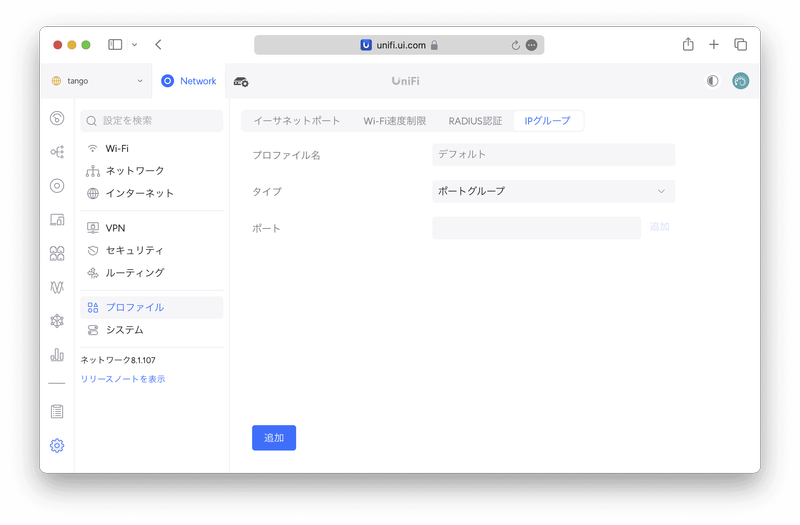The height and width of the screenshot is (525, 800).
Task: Toggle dark/light theme mode
Action: point(712,81)
